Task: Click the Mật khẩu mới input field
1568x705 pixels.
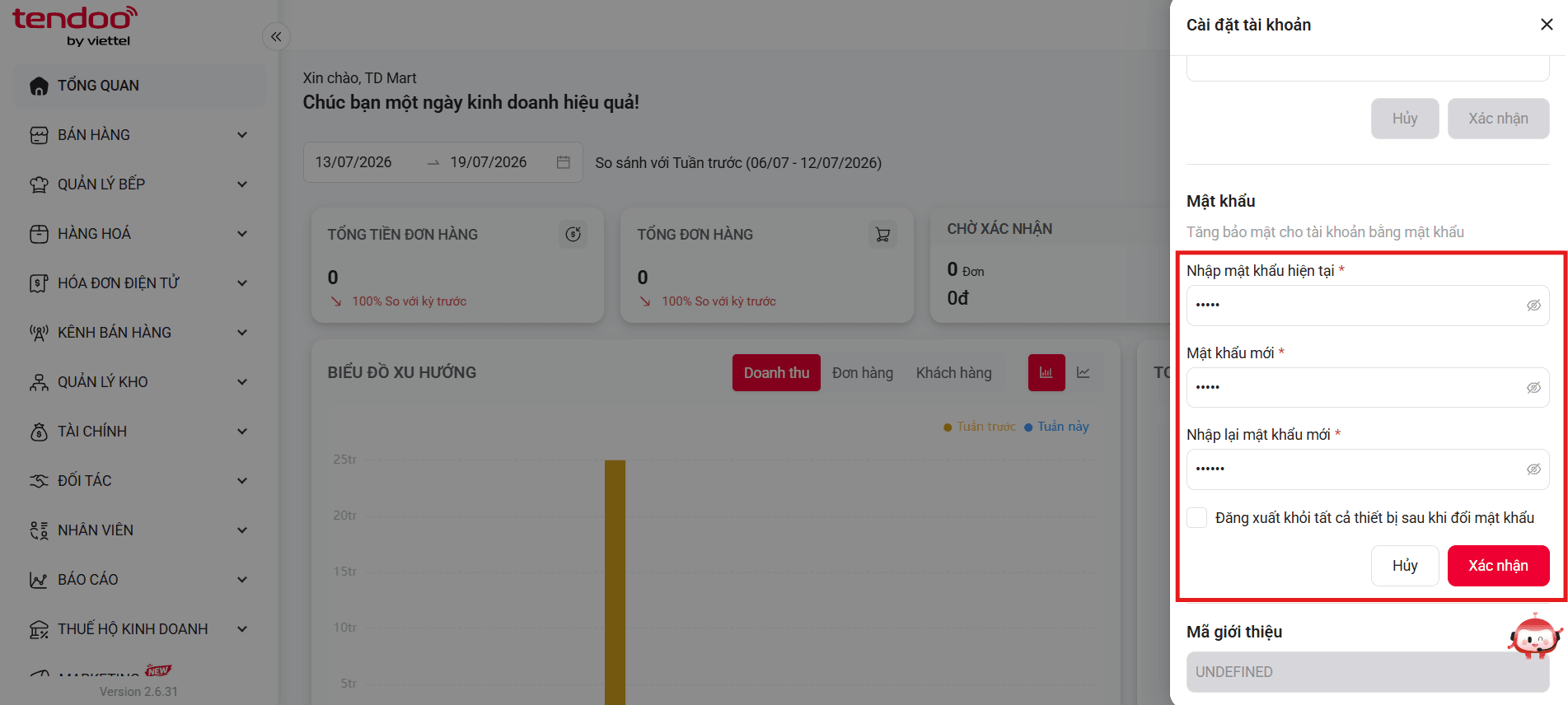Action: (1368, 387)
